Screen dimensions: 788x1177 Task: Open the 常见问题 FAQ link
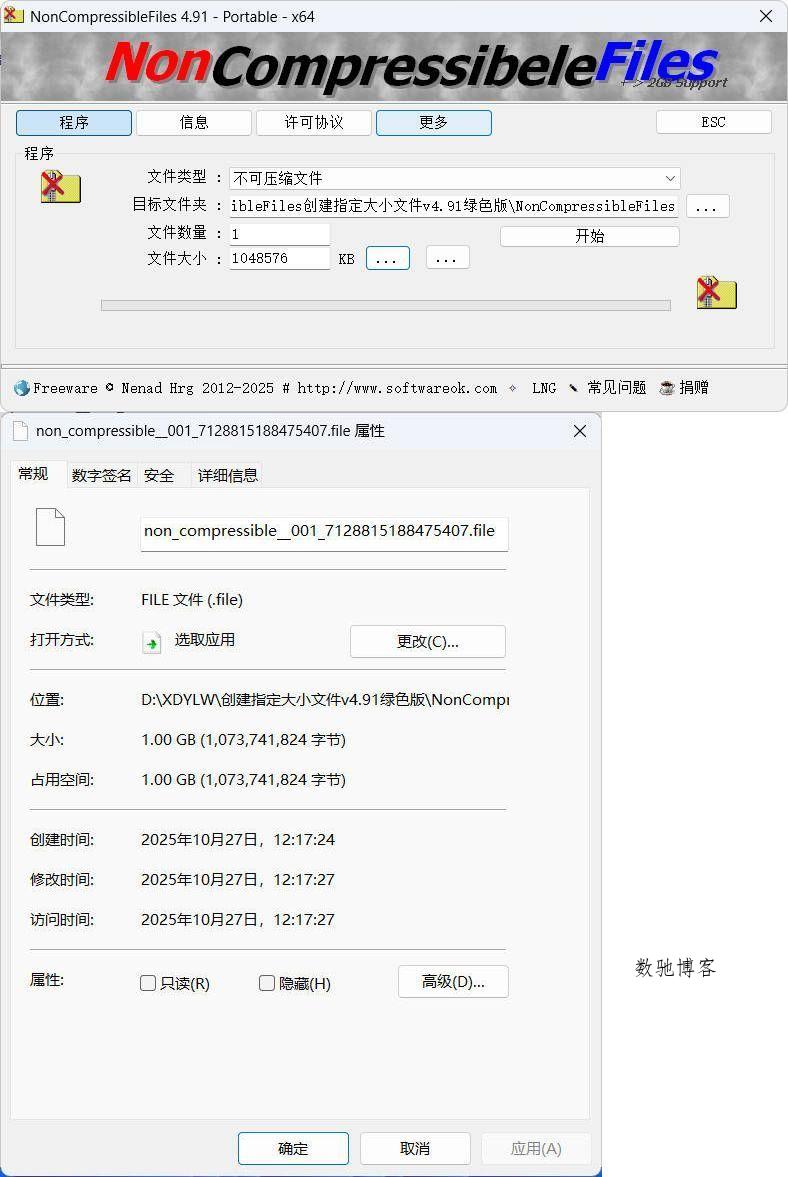617,388
